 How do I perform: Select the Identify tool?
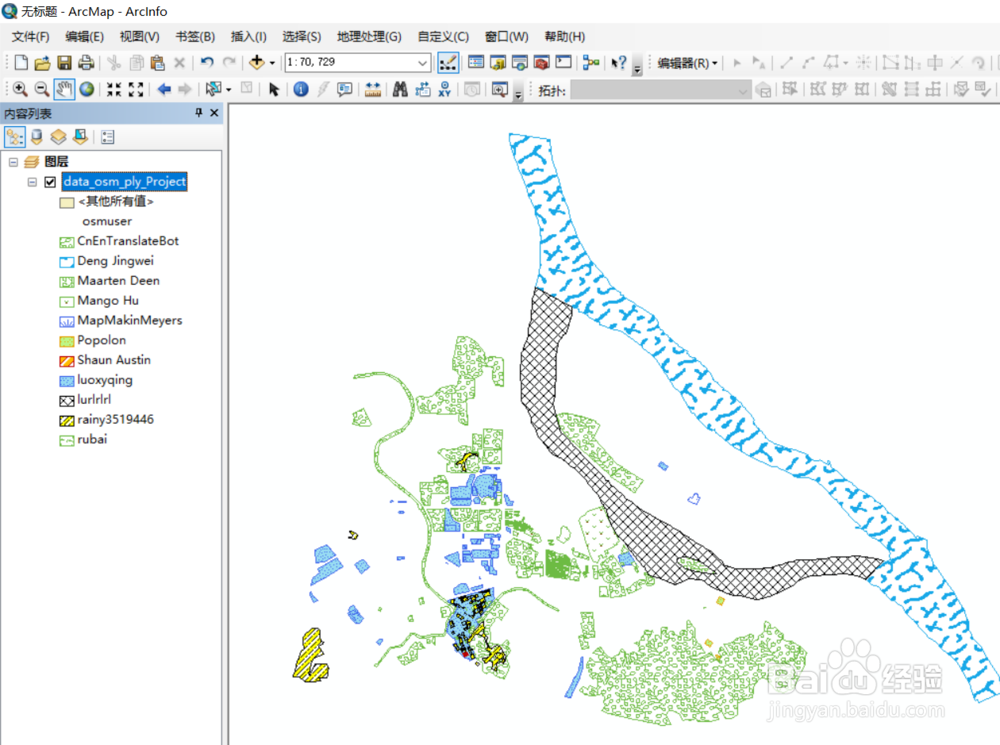tap(303, 89)
